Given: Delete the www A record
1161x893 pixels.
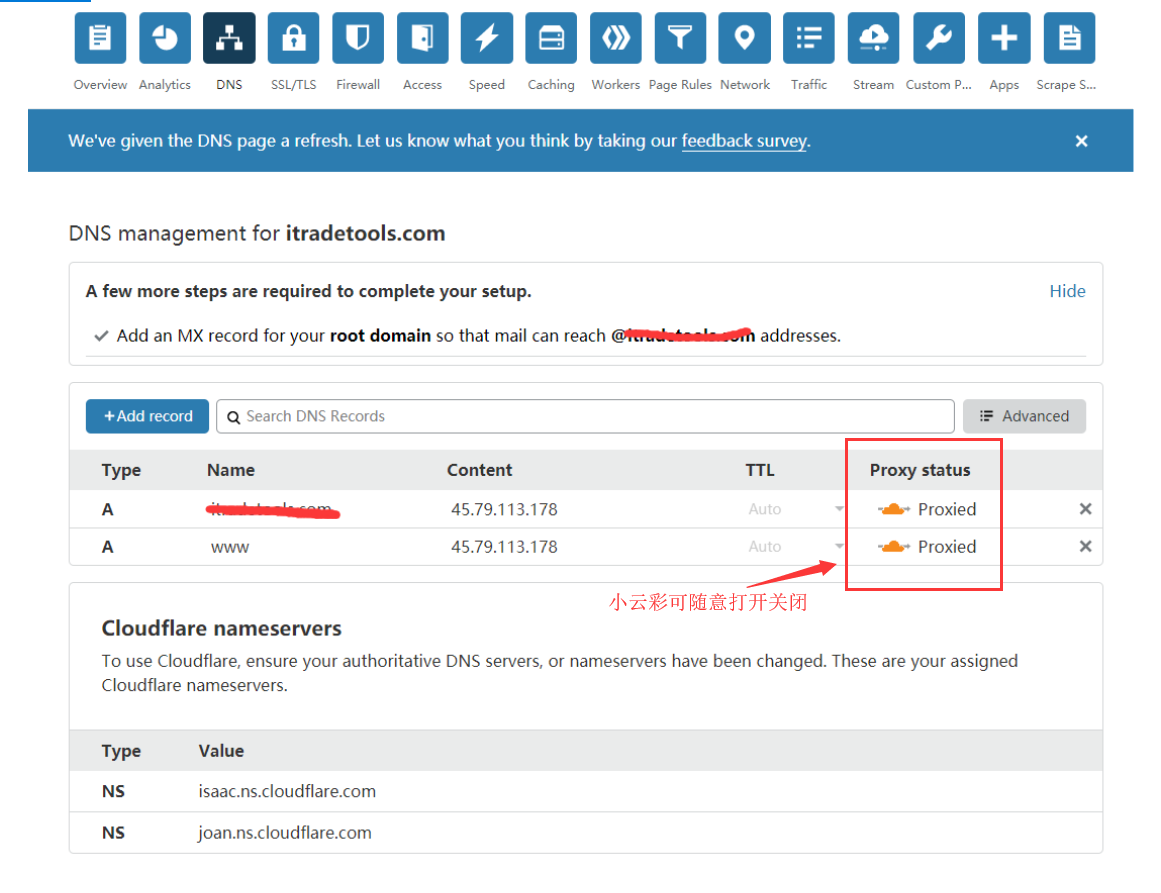Looking at the screenshot, I should [x=1085, y=546].
